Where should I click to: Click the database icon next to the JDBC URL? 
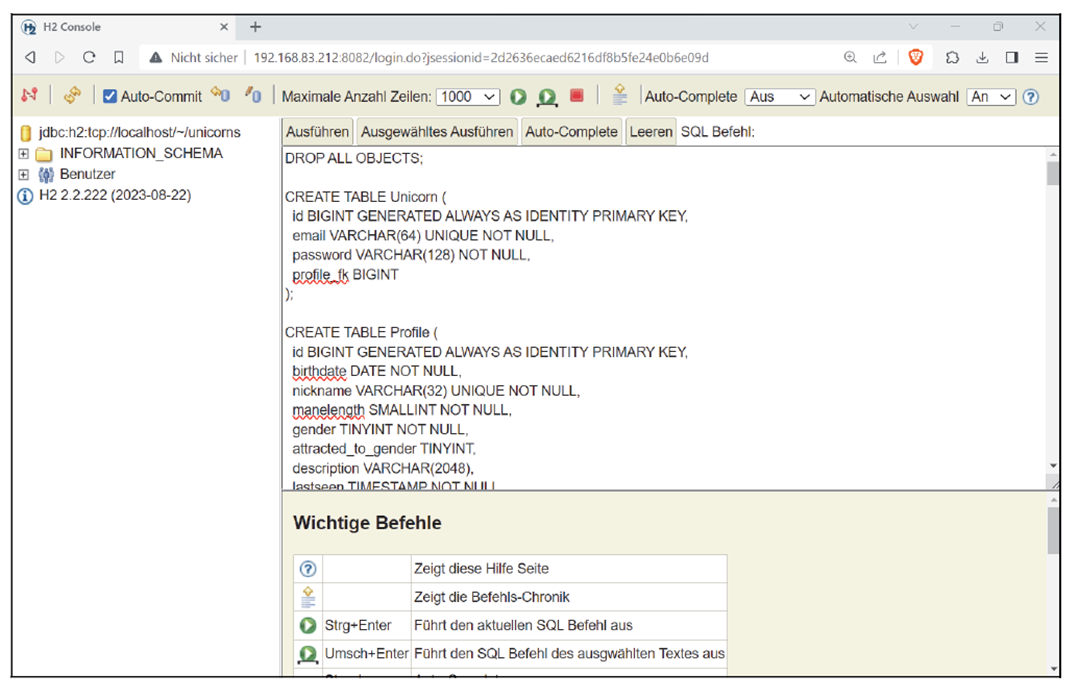(x=26, y=131)
